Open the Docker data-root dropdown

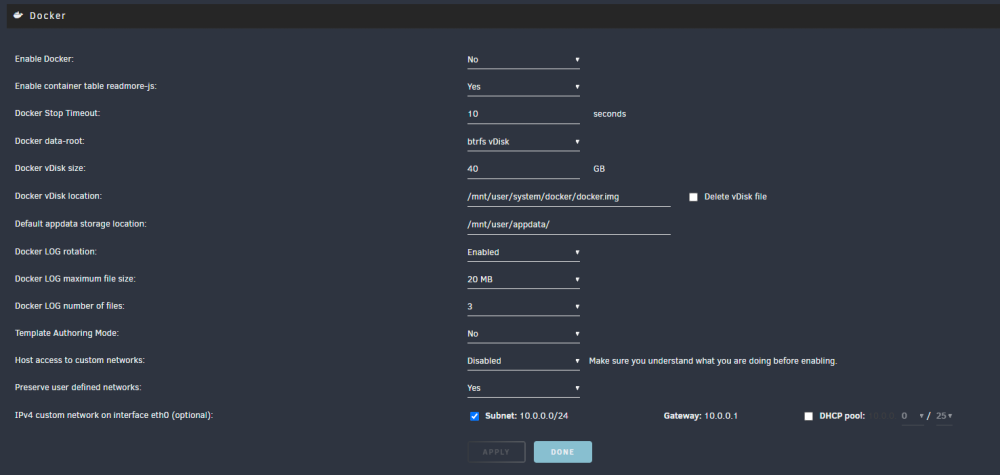point(524,142)
